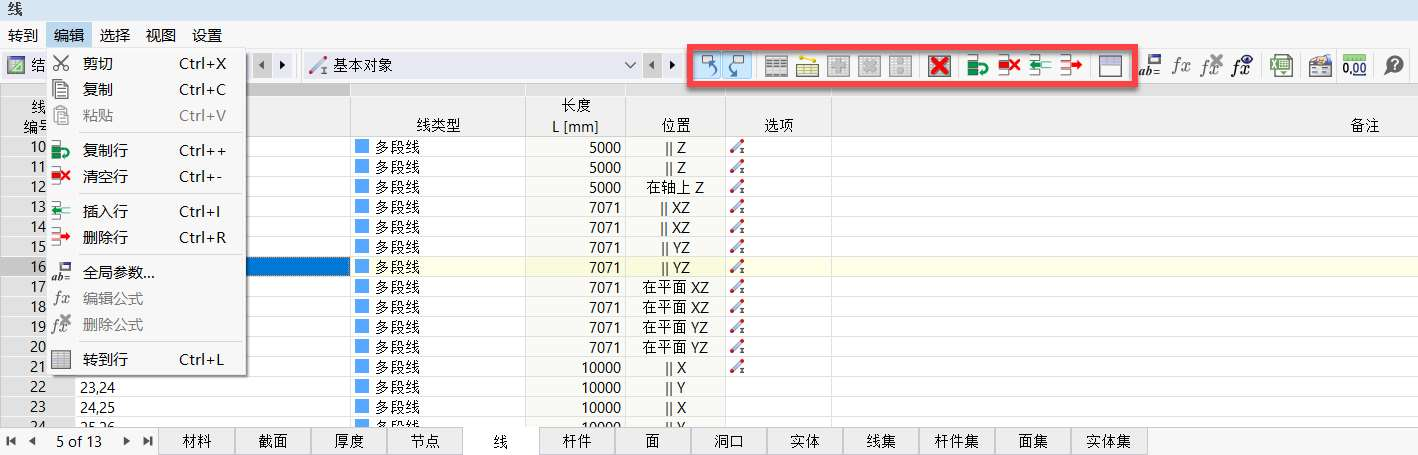Choose 删除行 from the Edit menu

point(146,238)
